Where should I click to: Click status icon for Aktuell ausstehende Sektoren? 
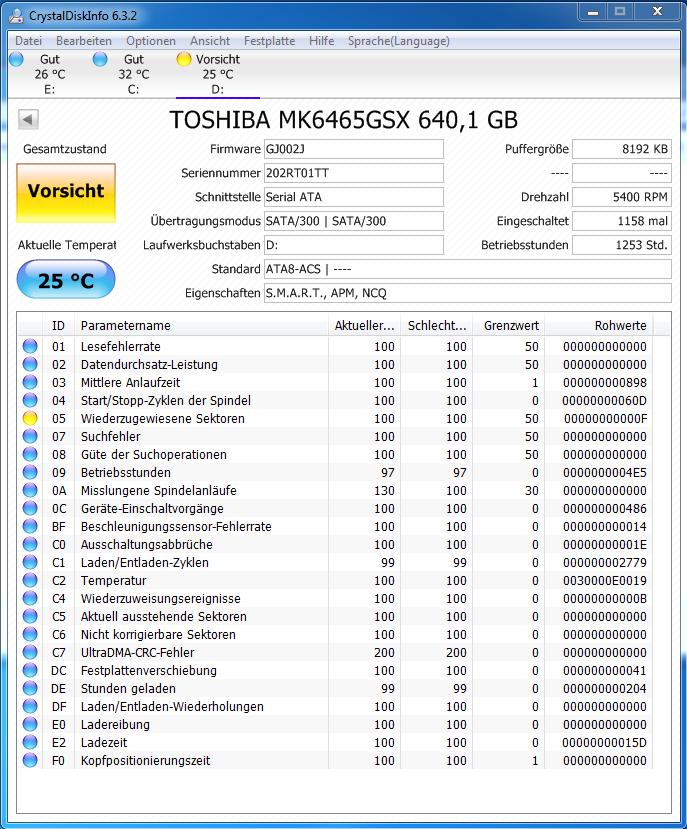click(30, 615)
